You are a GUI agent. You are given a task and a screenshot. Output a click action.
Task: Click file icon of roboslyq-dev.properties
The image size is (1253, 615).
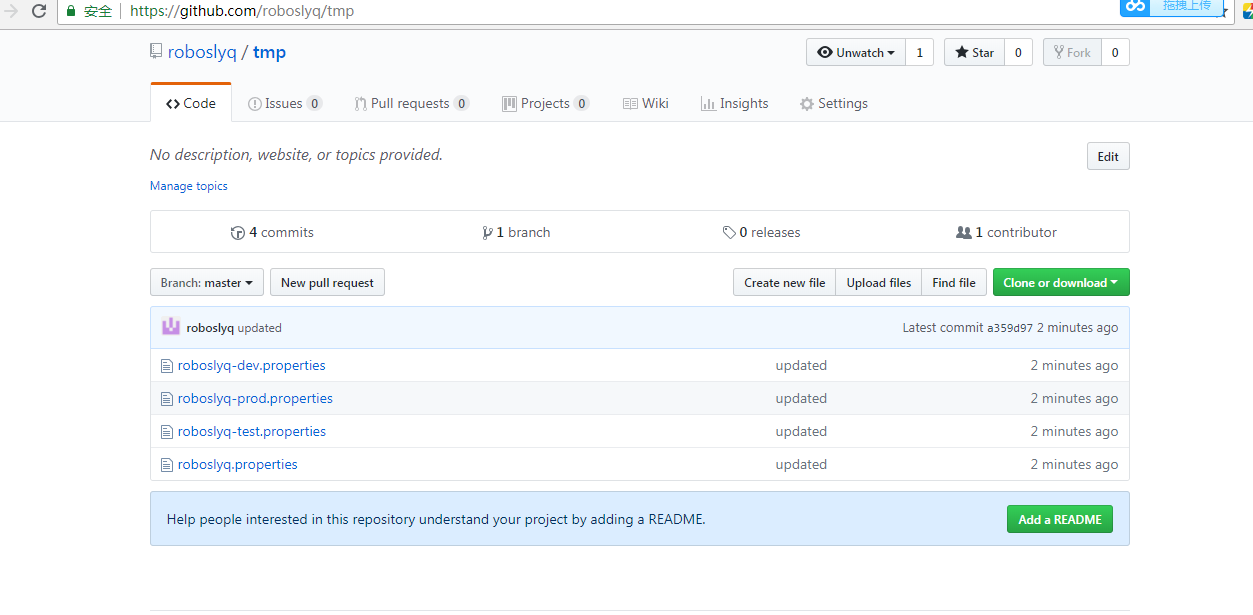pos(167,366)
